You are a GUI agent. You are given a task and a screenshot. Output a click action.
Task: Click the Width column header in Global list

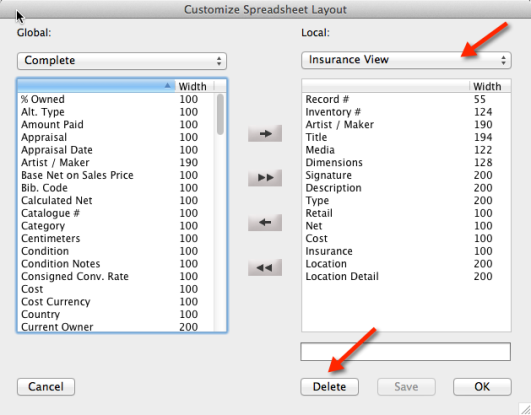pyautogui.click(x=194, y=86)
